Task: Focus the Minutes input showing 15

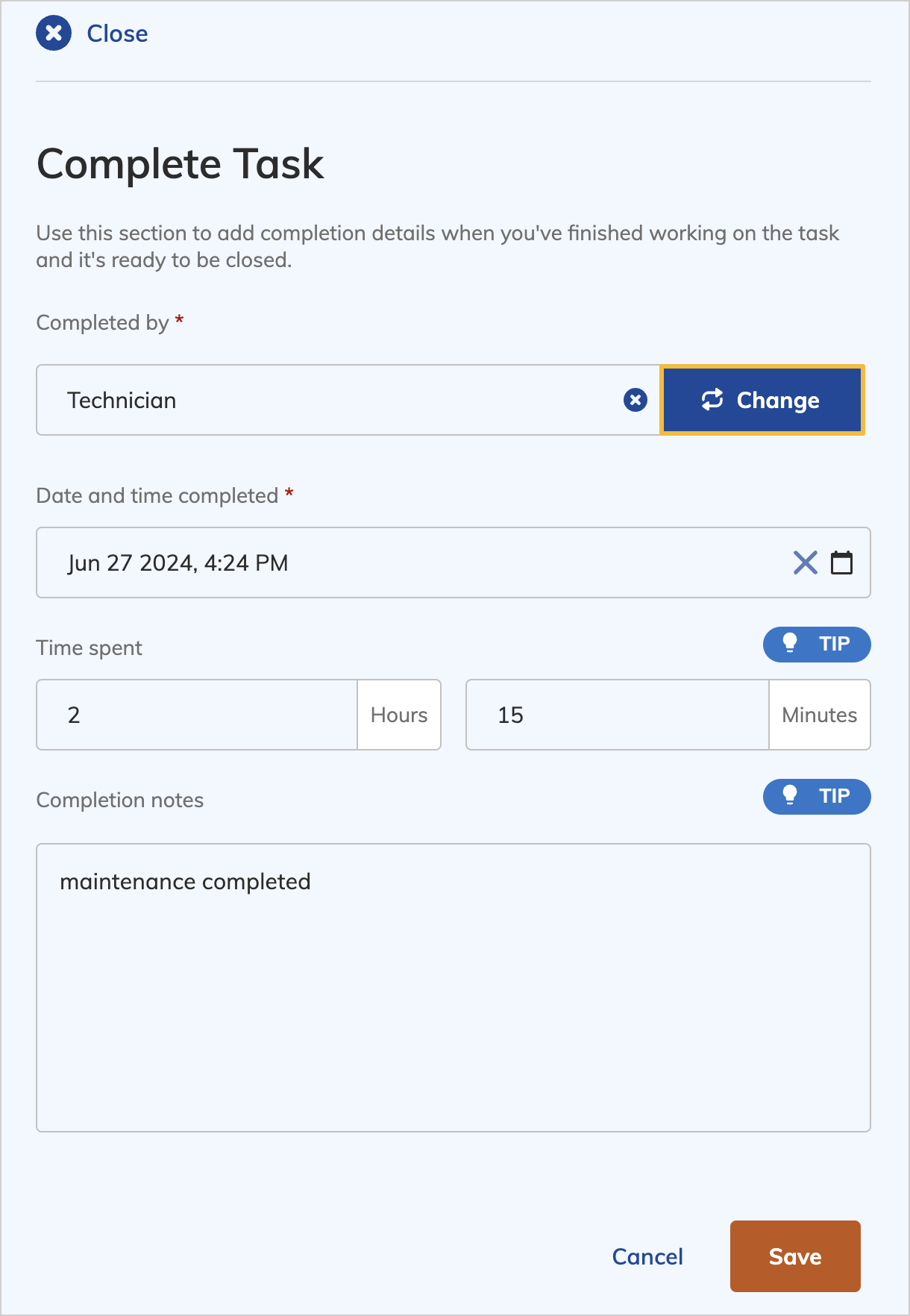Action: [618, 715]
